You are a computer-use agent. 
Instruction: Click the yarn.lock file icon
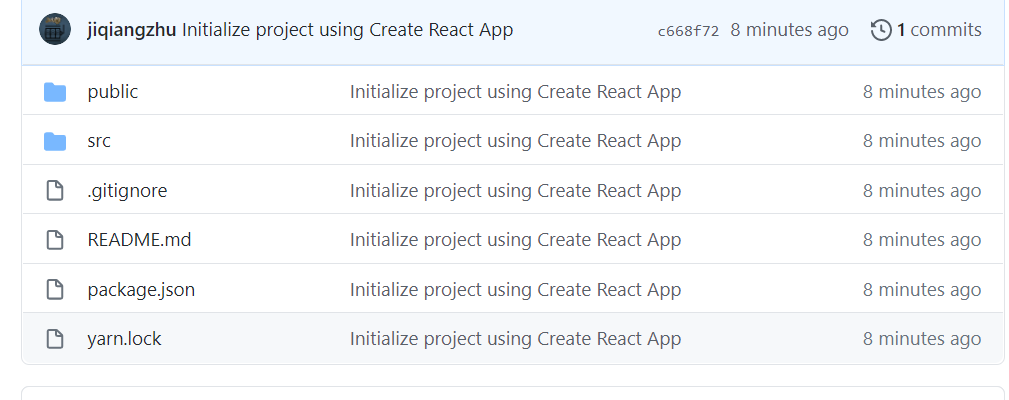[x=55, y=339]
